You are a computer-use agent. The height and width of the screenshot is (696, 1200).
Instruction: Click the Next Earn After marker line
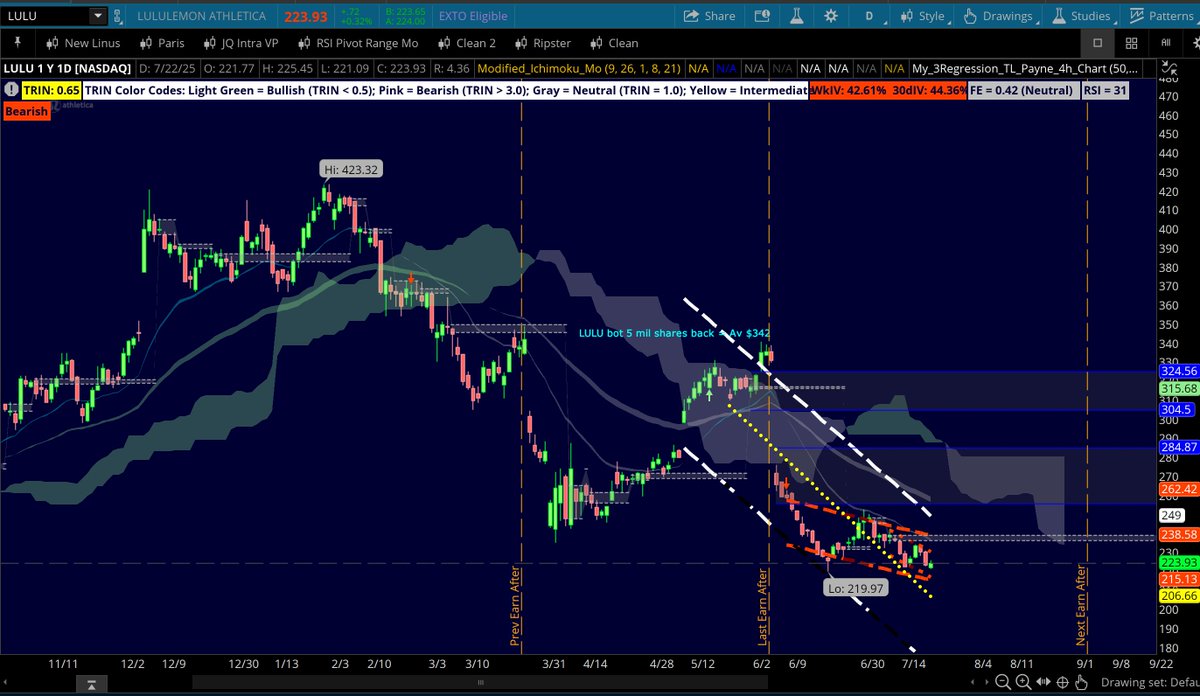coord(1086,380)
